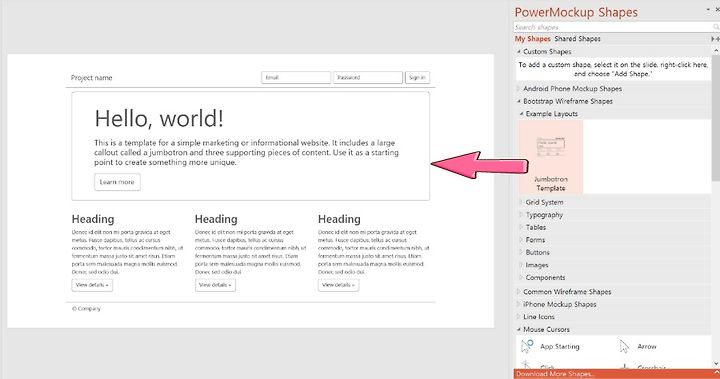The height and width of the screenshot is (379, 720).
Task: Click the Download More Shapes link
Action: [554, 374]
